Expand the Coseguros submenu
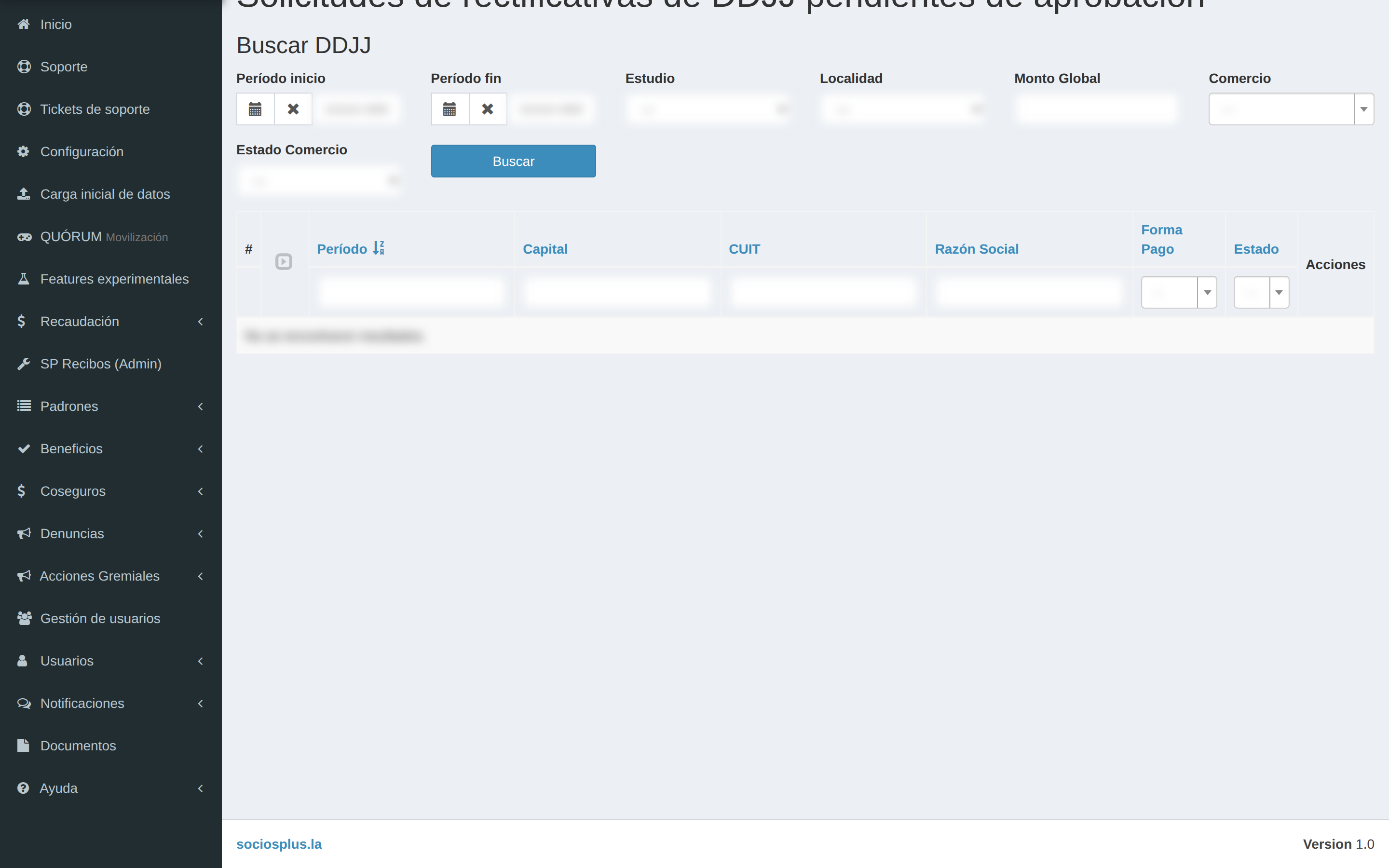The width and height of the screenshot is (1389, 868). (111, 491)
